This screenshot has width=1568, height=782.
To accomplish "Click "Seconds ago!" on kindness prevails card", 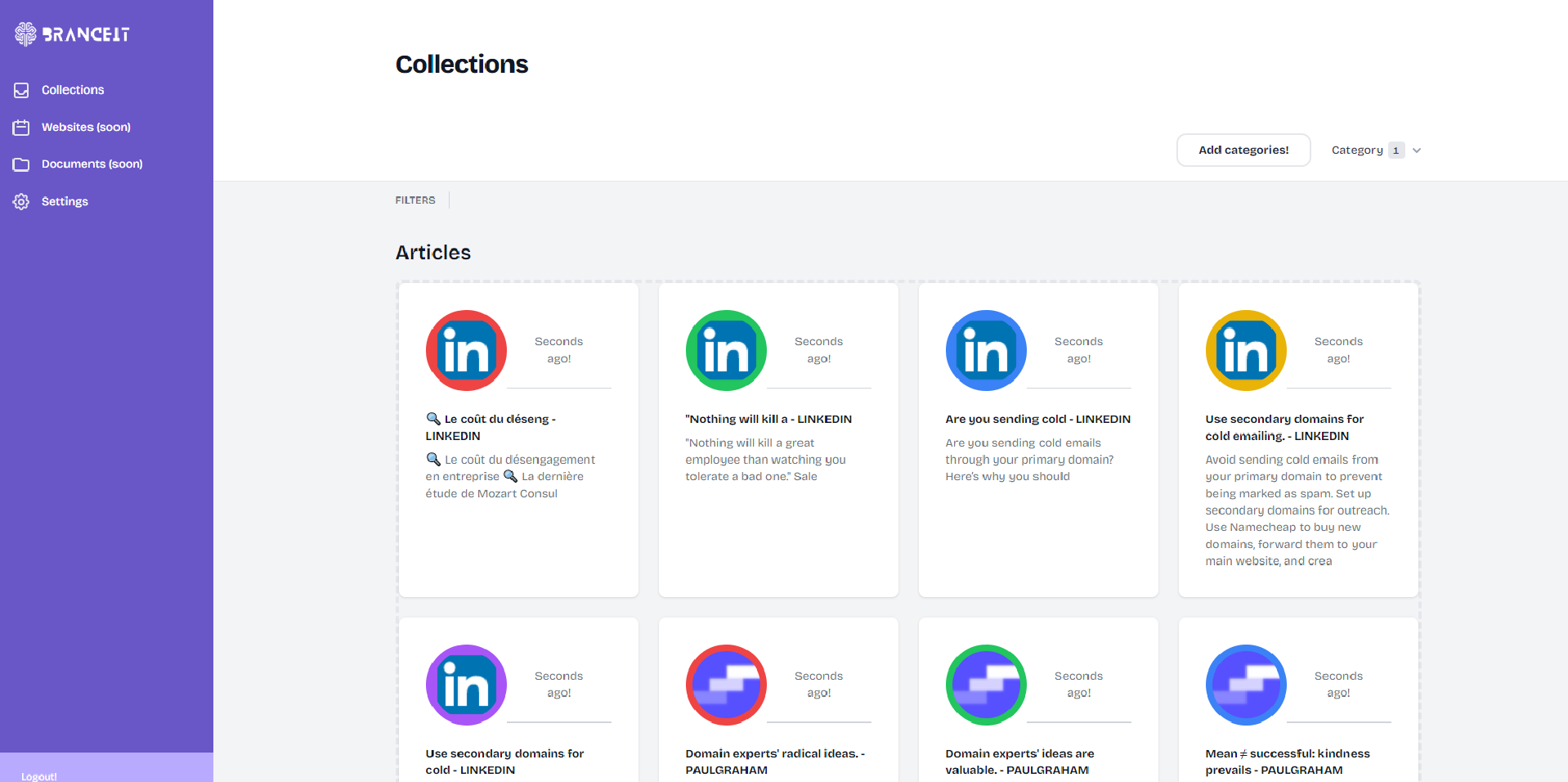I will [1339, 685].
